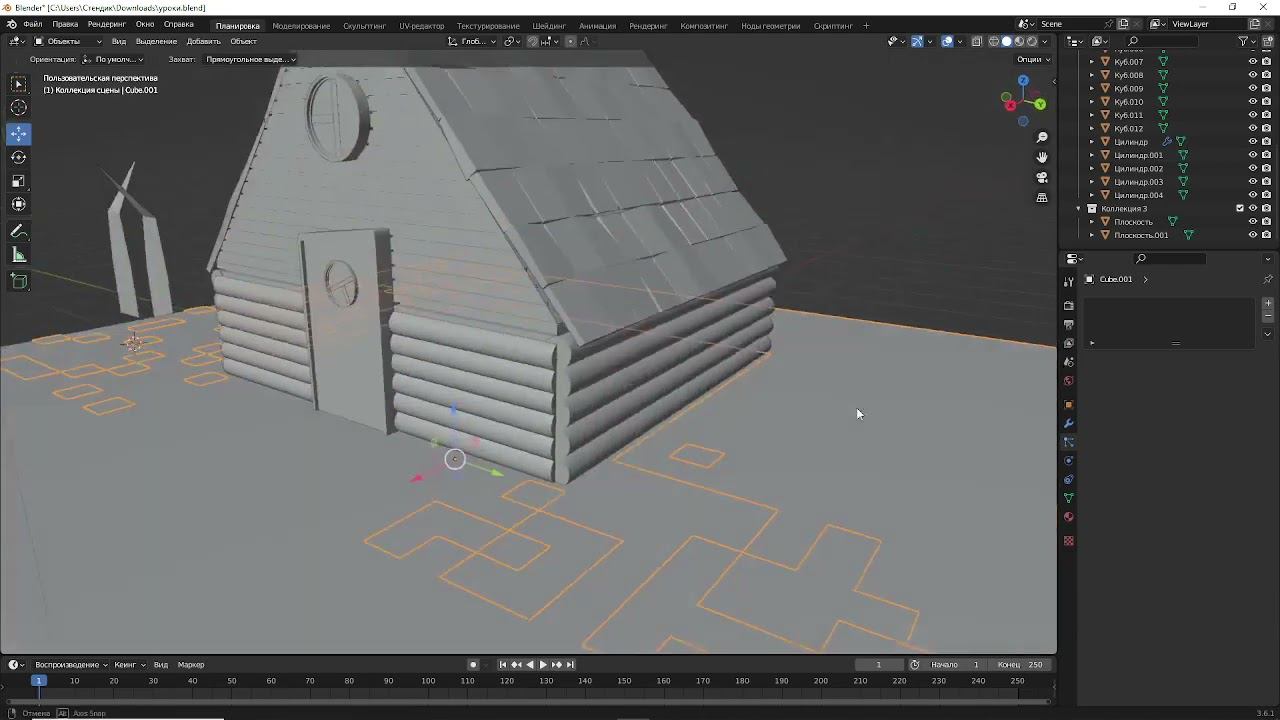Open the outliner filter dropdown

[1247, 41]
